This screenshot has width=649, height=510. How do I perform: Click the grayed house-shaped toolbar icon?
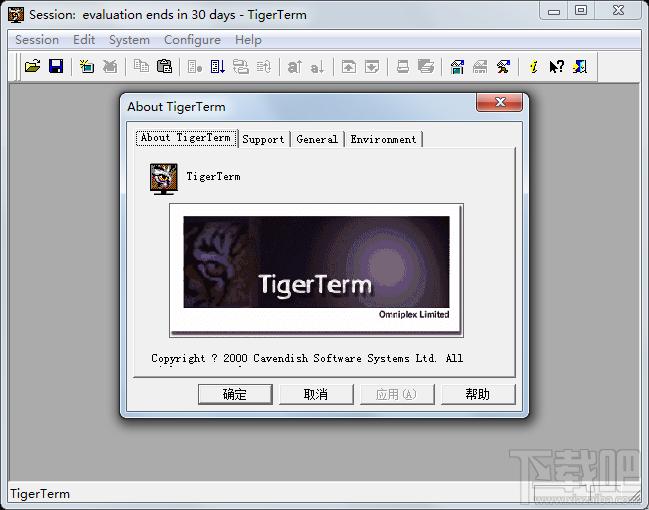[x=480, y=66]
